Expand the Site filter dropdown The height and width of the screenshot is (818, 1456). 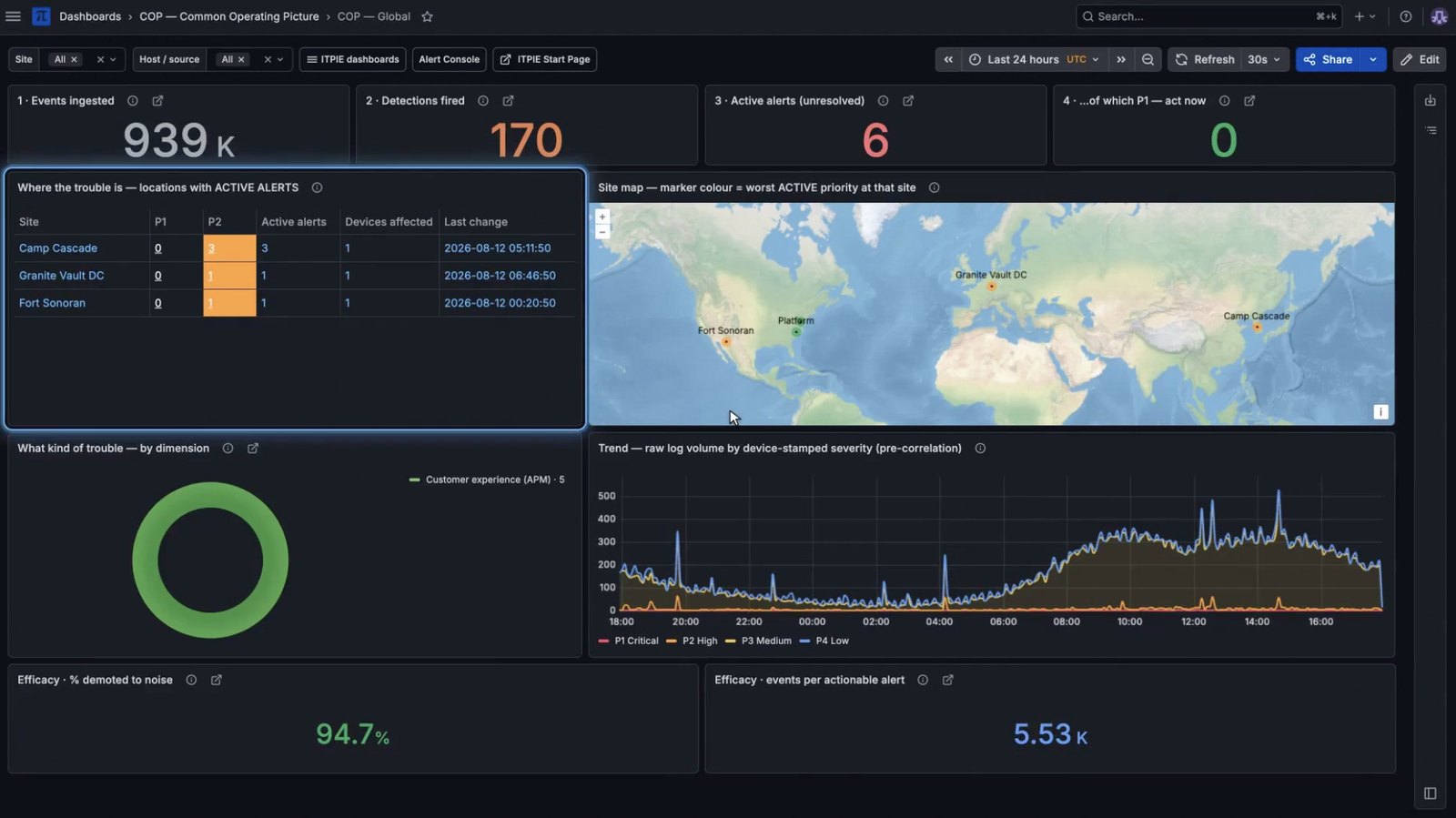(113, 59)
